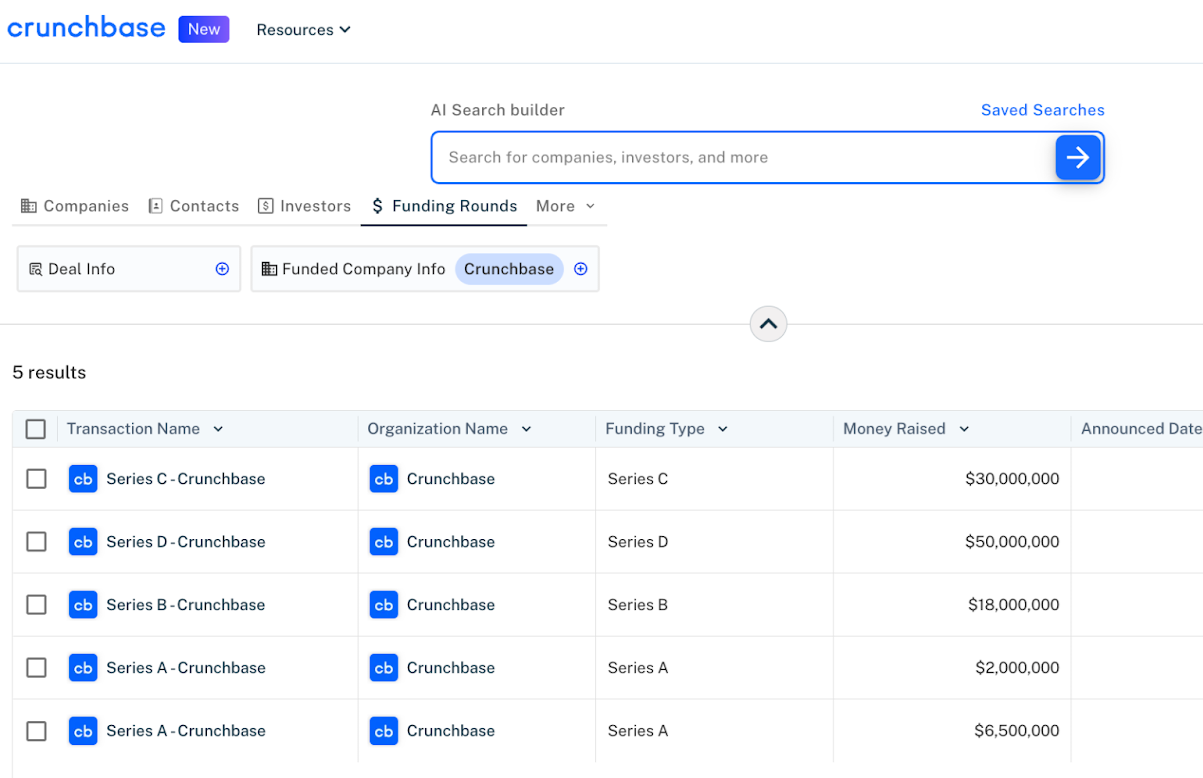Click the Crunchbase filter chip
Screen dimensions: 1203x778
point(509,269)
